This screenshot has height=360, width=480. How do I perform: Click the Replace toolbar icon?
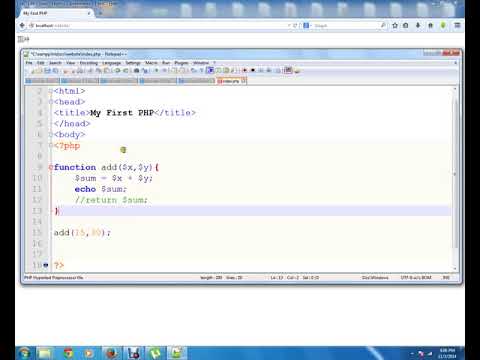pos(145,70)
